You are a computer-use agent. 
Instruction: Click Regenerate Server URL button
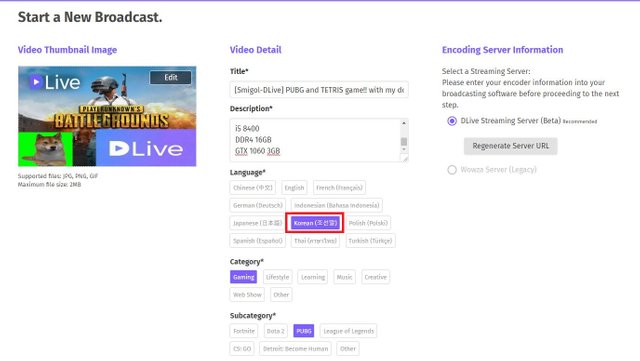click(511, 146)
